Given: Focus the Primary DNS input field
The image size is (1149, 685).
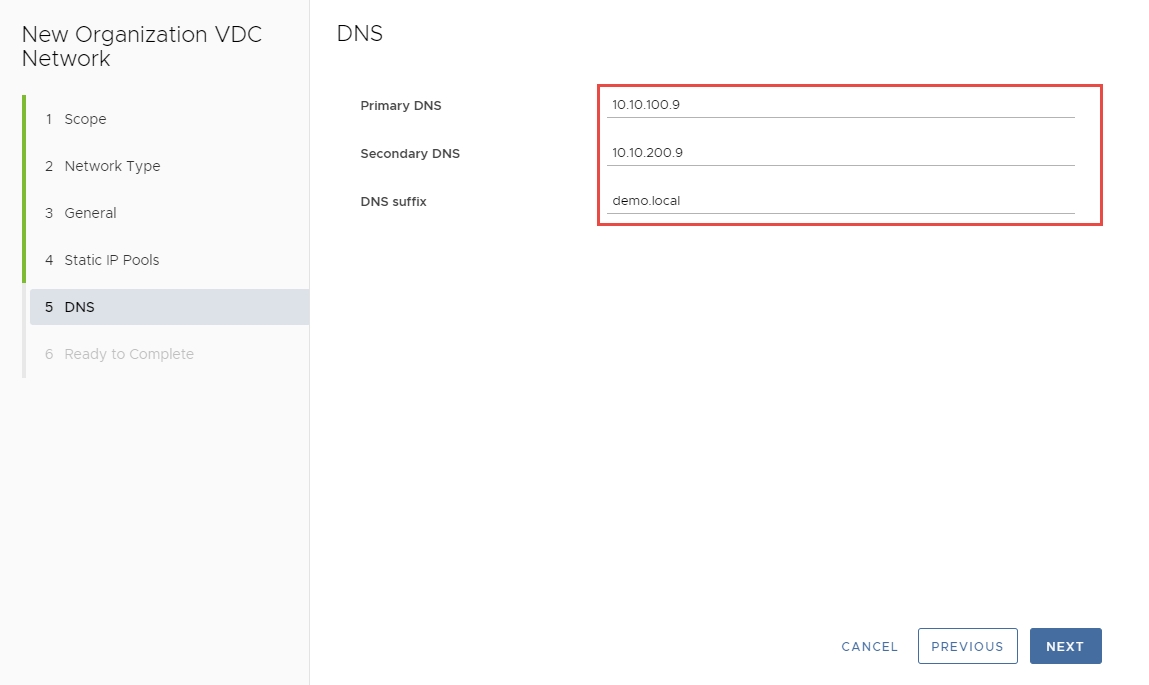Looking at the screenshot, I should pos(840,105).
